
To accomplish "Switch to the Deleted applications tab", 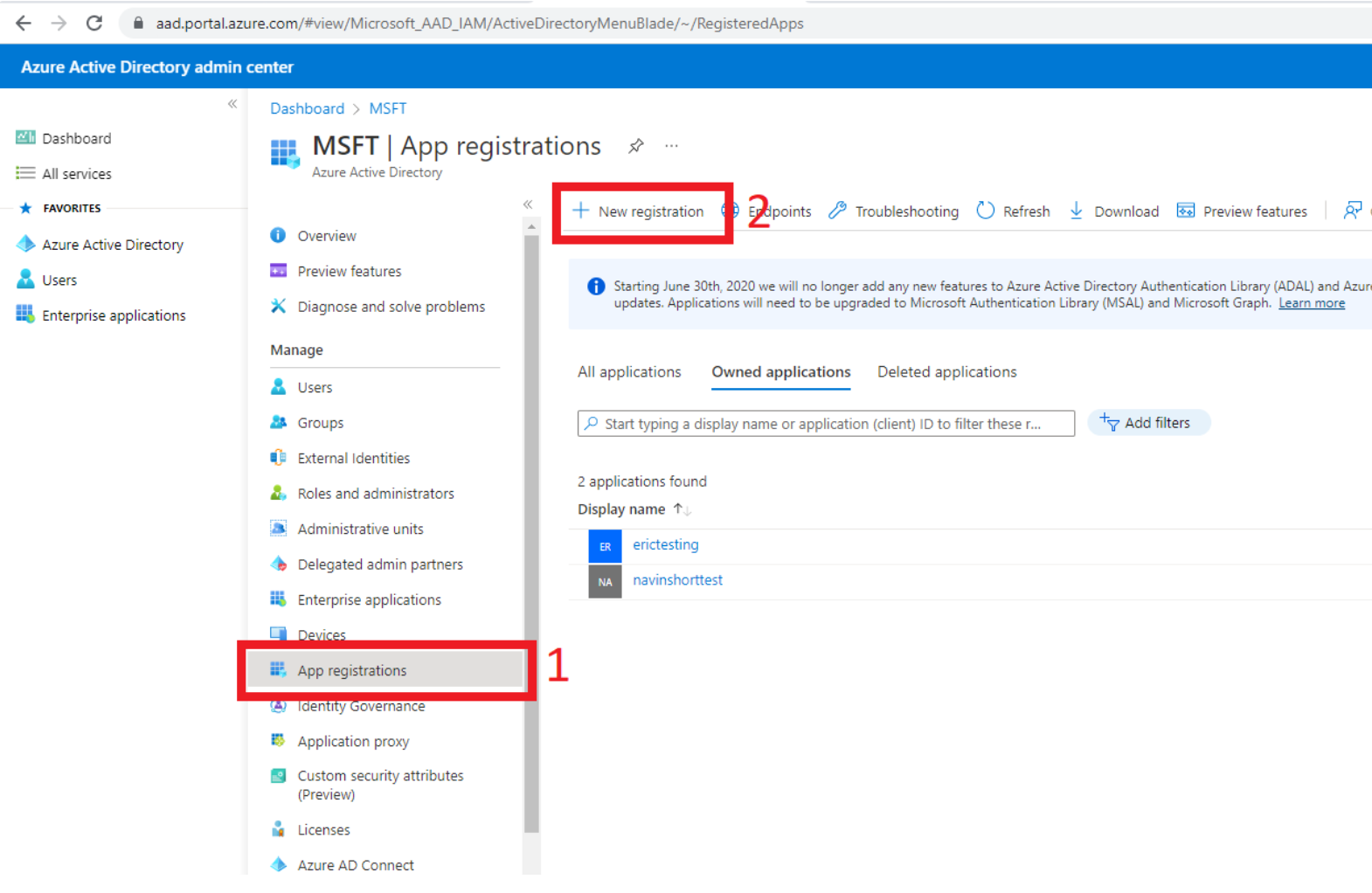I will [946, 372].
